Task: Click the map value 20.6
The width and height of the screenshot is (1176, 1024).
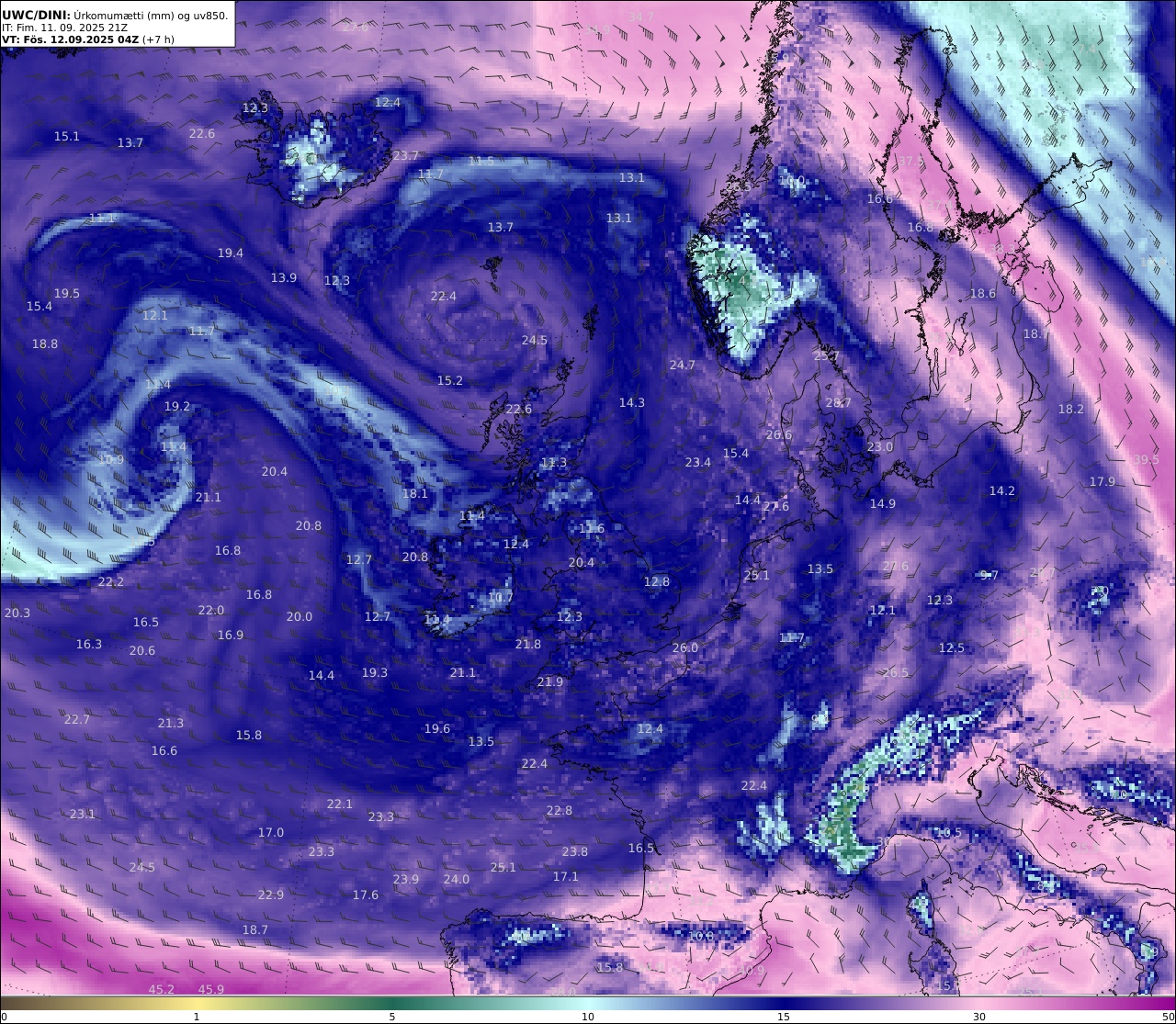Action: pos(142,651)
